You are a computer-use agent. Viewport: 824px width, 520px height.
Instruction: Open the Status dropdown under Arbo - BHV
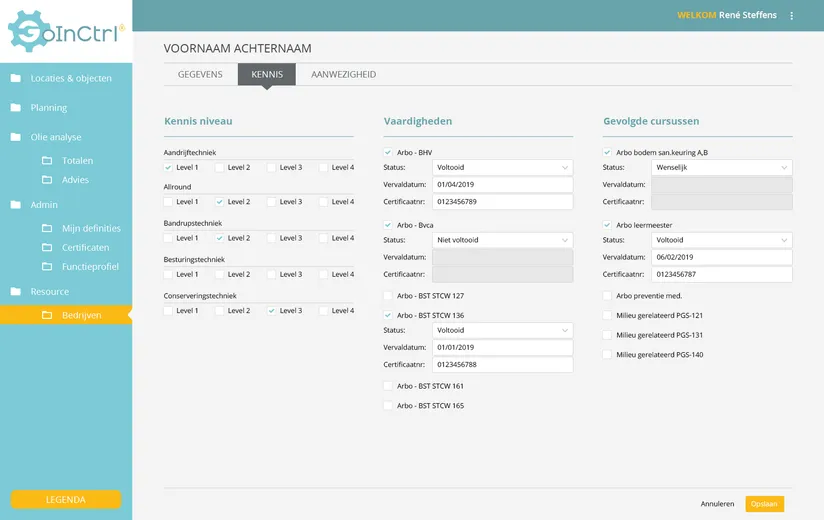click(x=502, y=167)
